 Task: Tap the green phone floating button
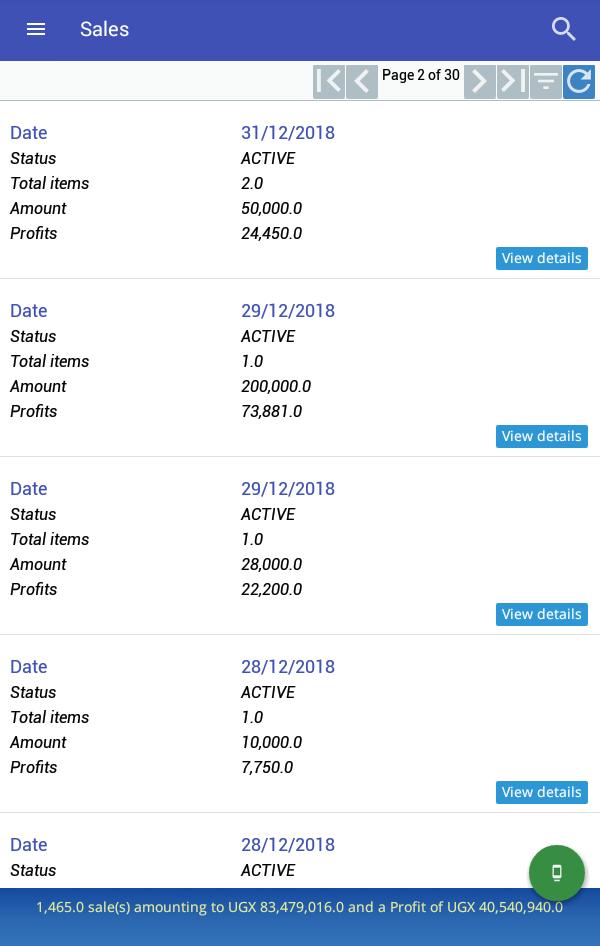(x=557, y=872)
